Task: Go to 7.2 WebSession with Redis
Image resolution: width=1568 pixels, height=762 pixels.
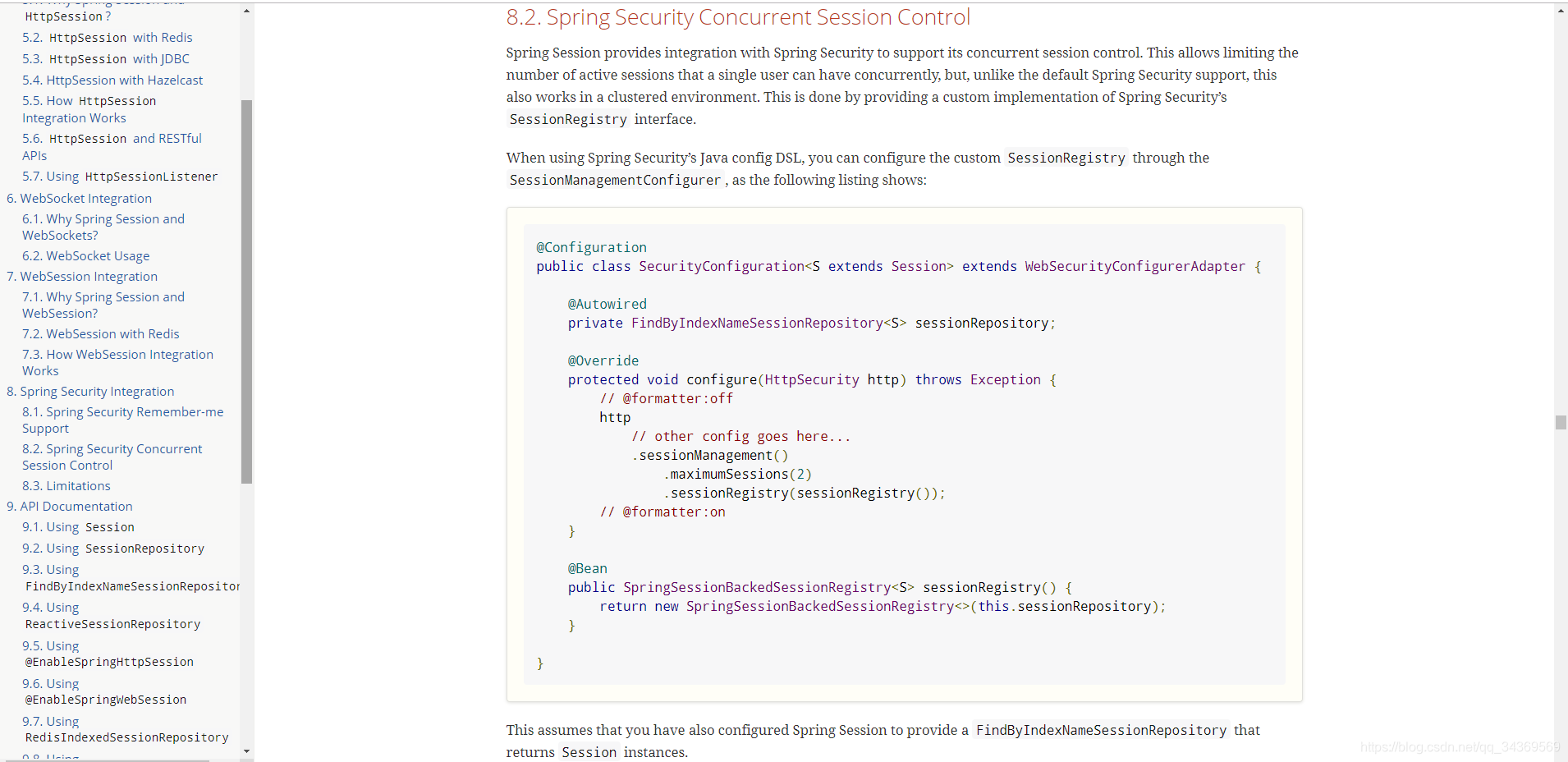Action: tap(101, 334)
